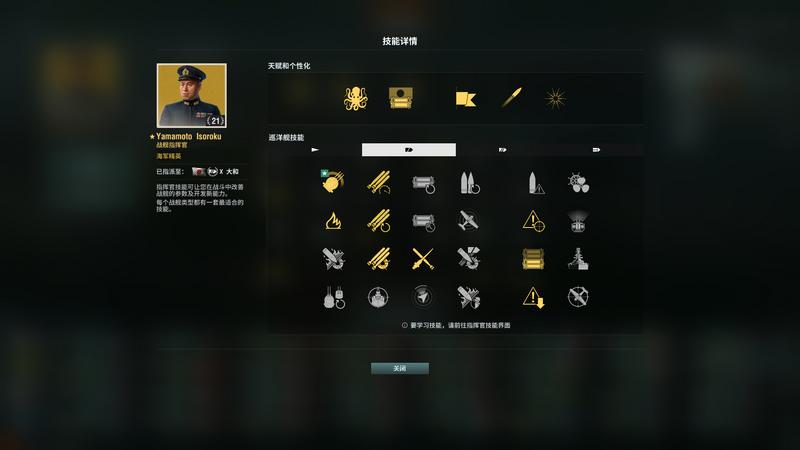Image resolution: width=800 pixels, height=450 pixels.
Task: Select the crossed shells skill icon
Action: 423,259
